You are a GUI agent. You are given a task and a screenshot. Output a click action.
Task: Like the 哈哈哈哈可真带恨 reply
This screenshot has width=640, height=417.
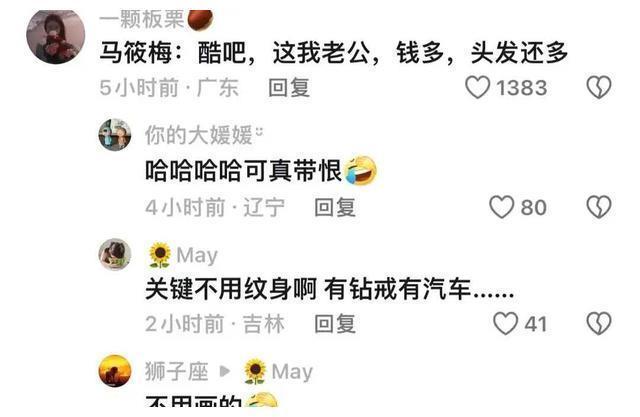(501, 207)
